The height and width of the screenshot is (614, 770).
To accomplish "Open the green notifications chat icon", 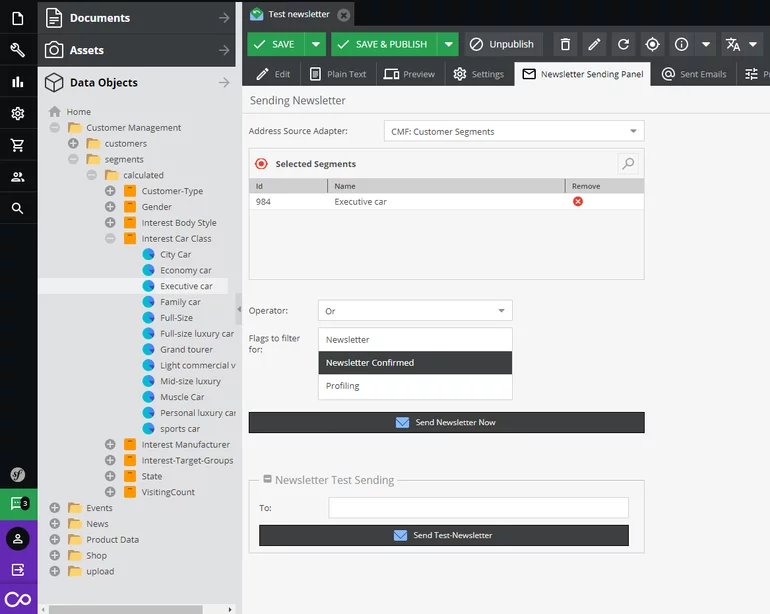I will [x=19, y=504].
